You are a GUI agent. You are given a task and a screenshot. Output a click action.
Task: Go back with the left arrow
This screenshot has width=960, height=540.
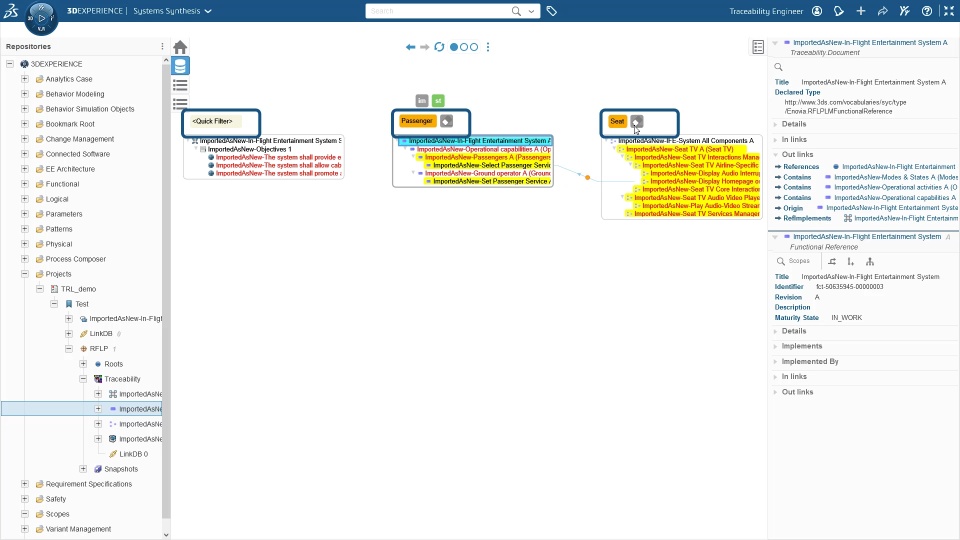point(410,47)
